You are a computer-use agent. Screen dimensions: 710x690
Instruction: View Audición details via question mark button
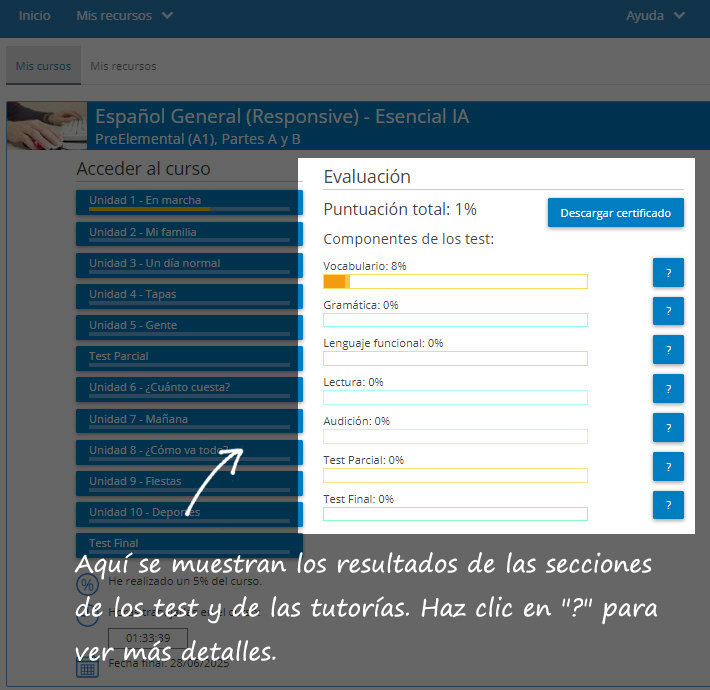[x=668, y=427]
